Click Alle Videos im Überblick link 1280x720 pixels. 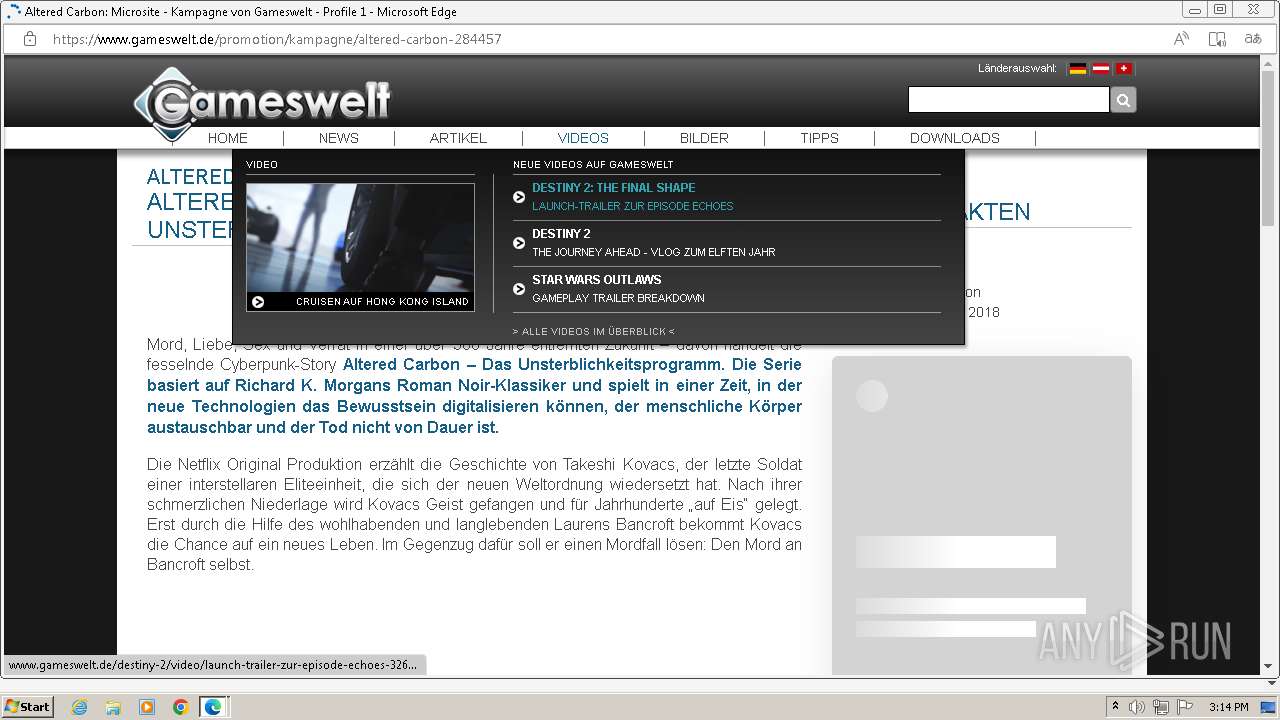(x=593, y=331)
